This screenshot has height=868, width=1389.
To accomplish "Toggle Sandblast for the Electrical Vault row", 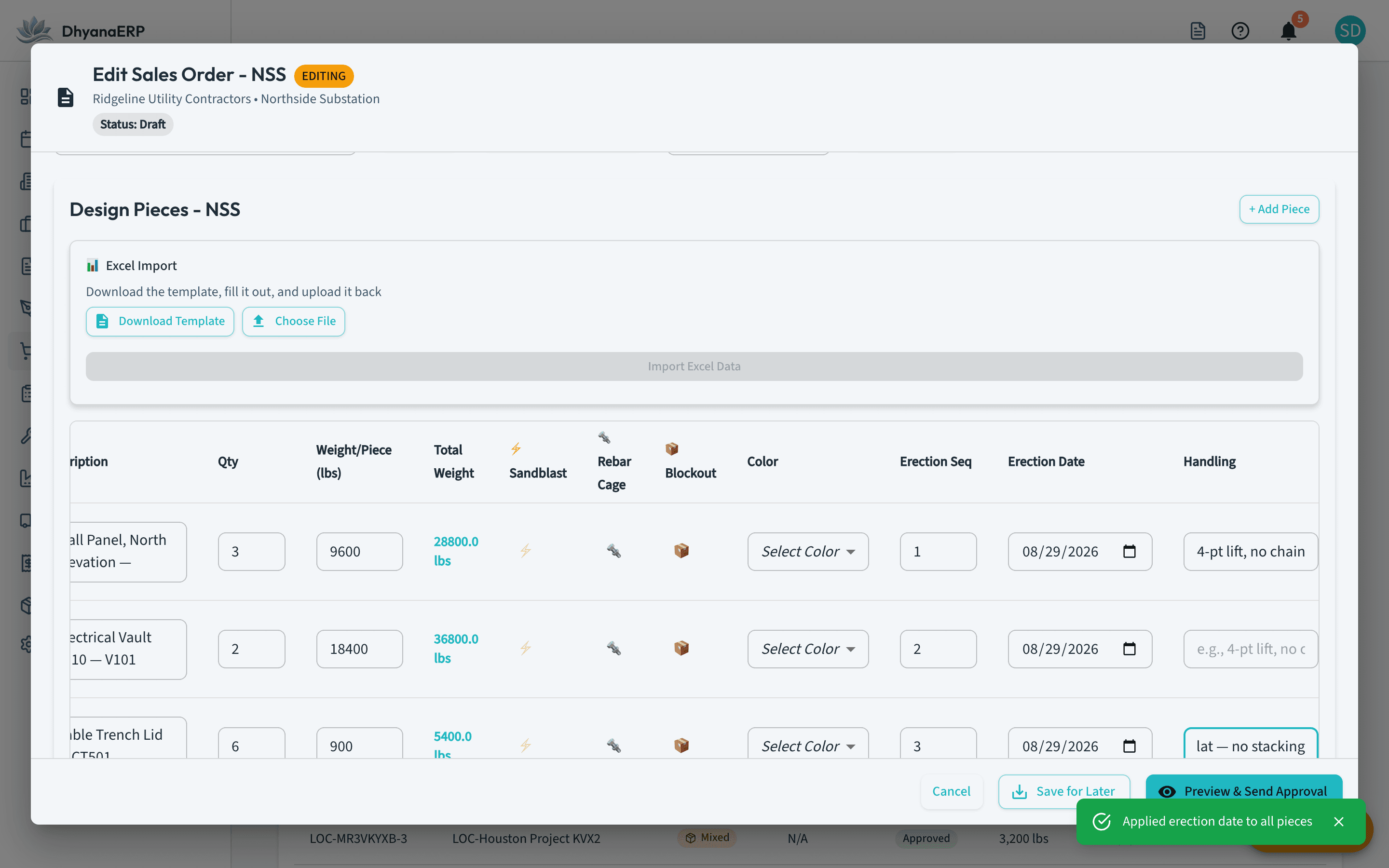I will point(525,649).
